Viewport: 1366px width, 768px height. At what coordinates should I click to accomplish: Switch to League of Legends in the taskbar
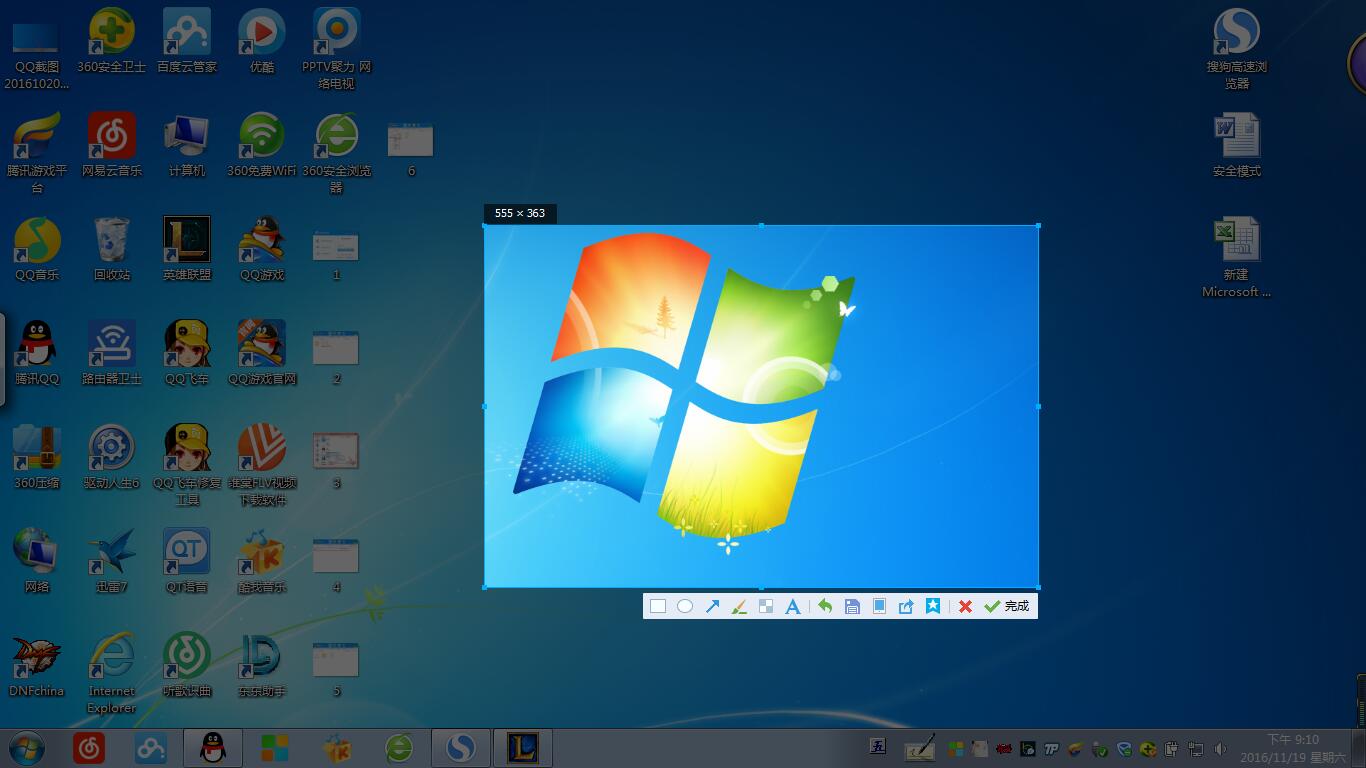point(522,747)
